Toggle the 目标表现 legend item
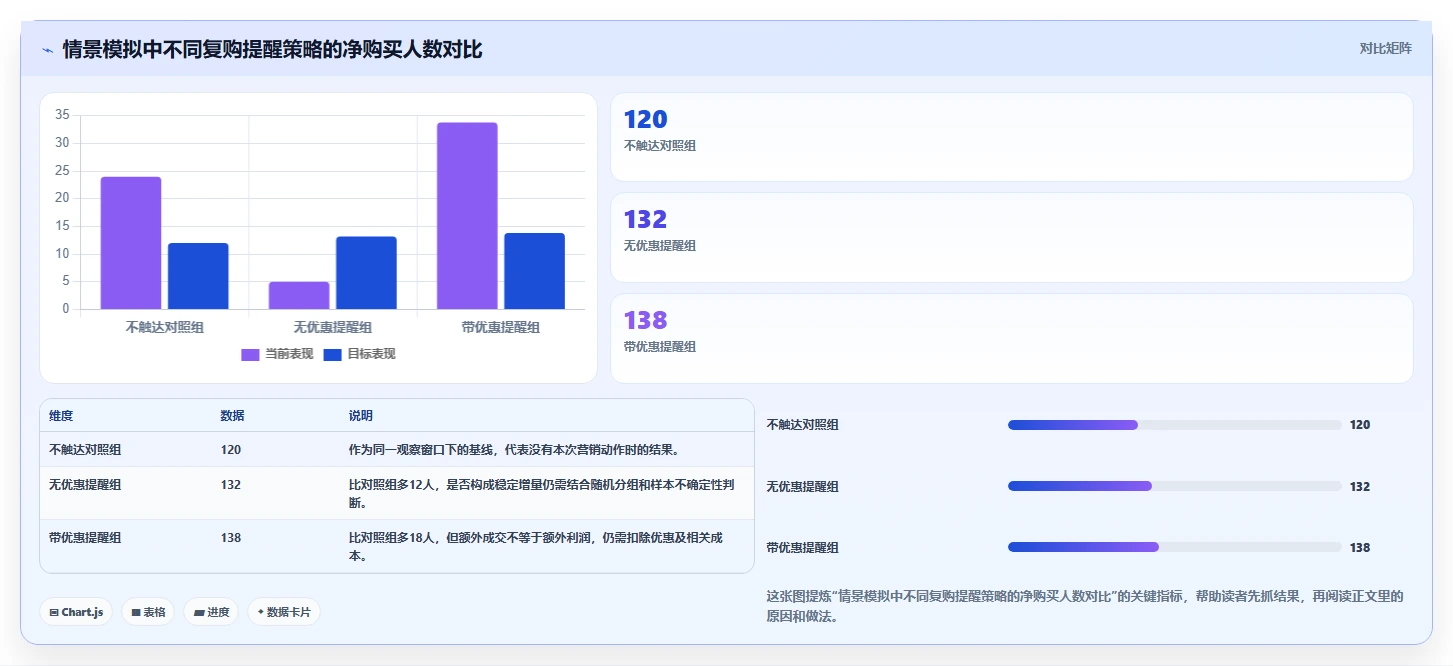1453x666 pixels. point(360,354)
